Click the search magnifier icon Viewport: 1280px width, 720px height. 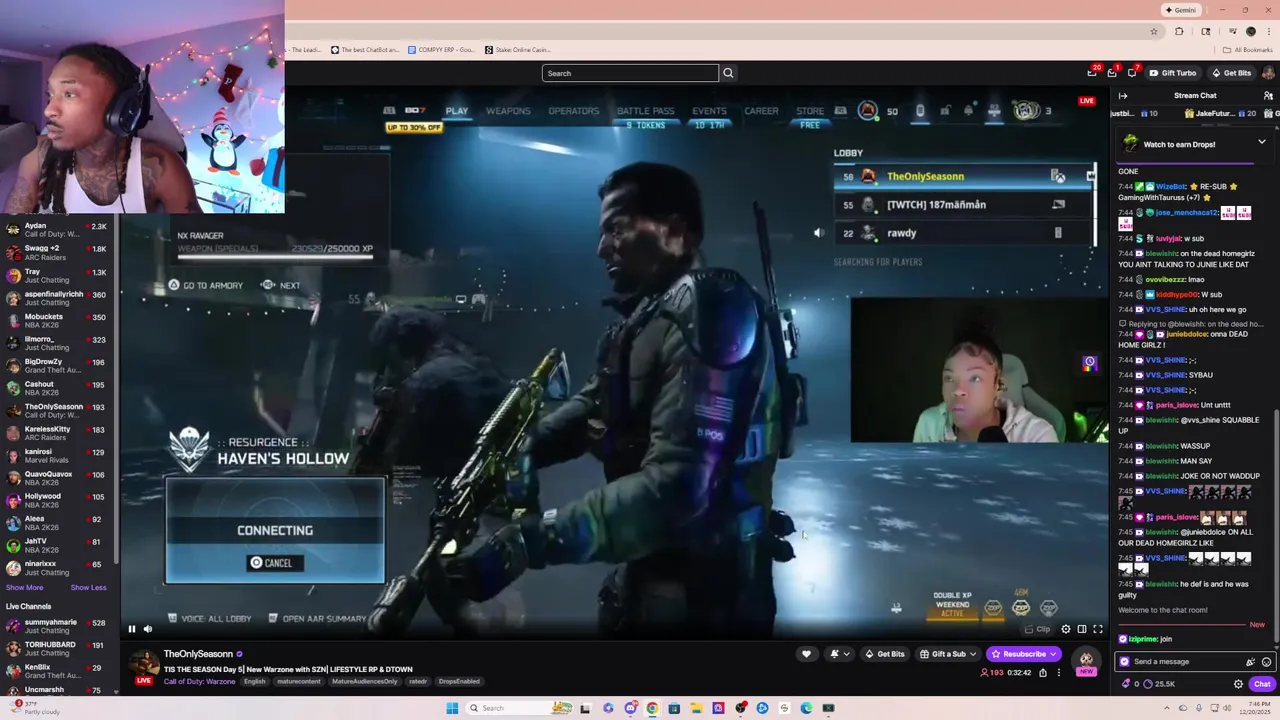click(728, 73)
